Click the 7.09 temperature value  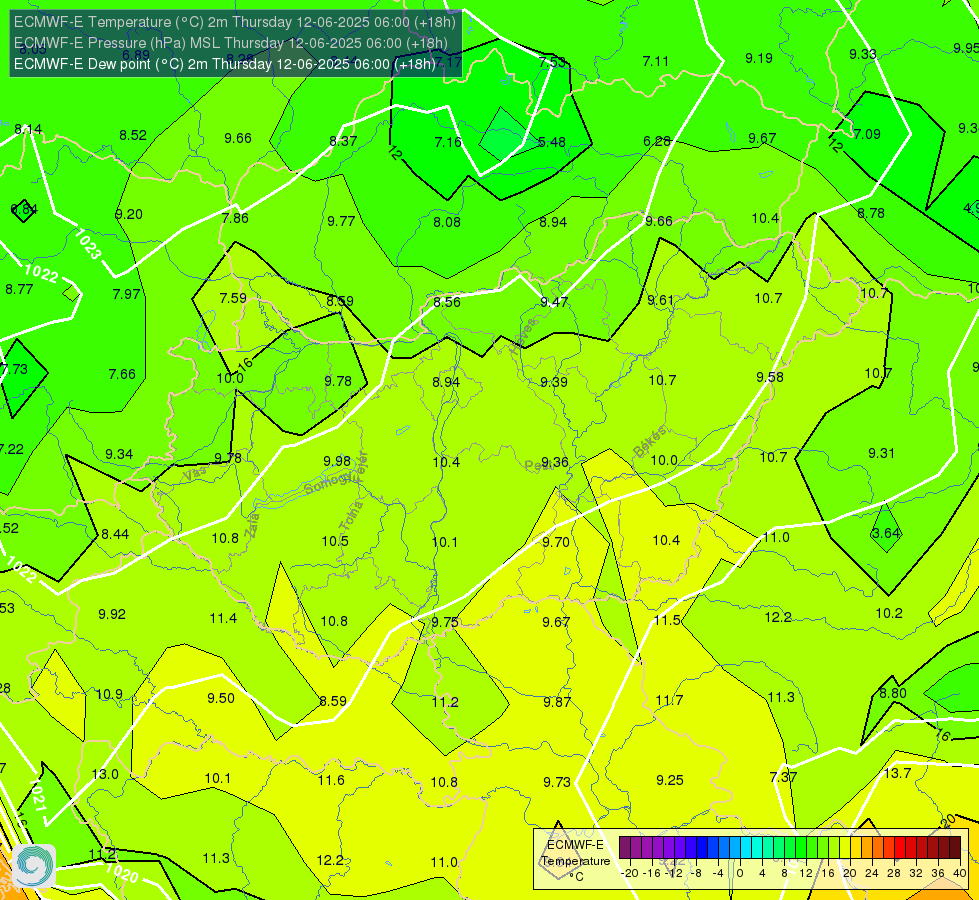coord(867,134)
